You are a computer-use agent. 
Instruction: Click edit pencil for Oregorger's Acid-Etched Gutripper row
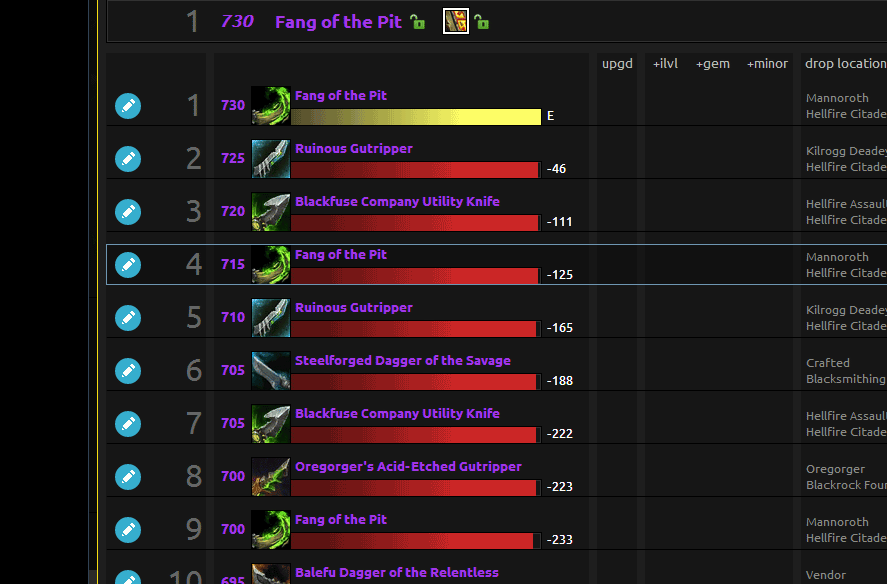click(x=128, y=477)
